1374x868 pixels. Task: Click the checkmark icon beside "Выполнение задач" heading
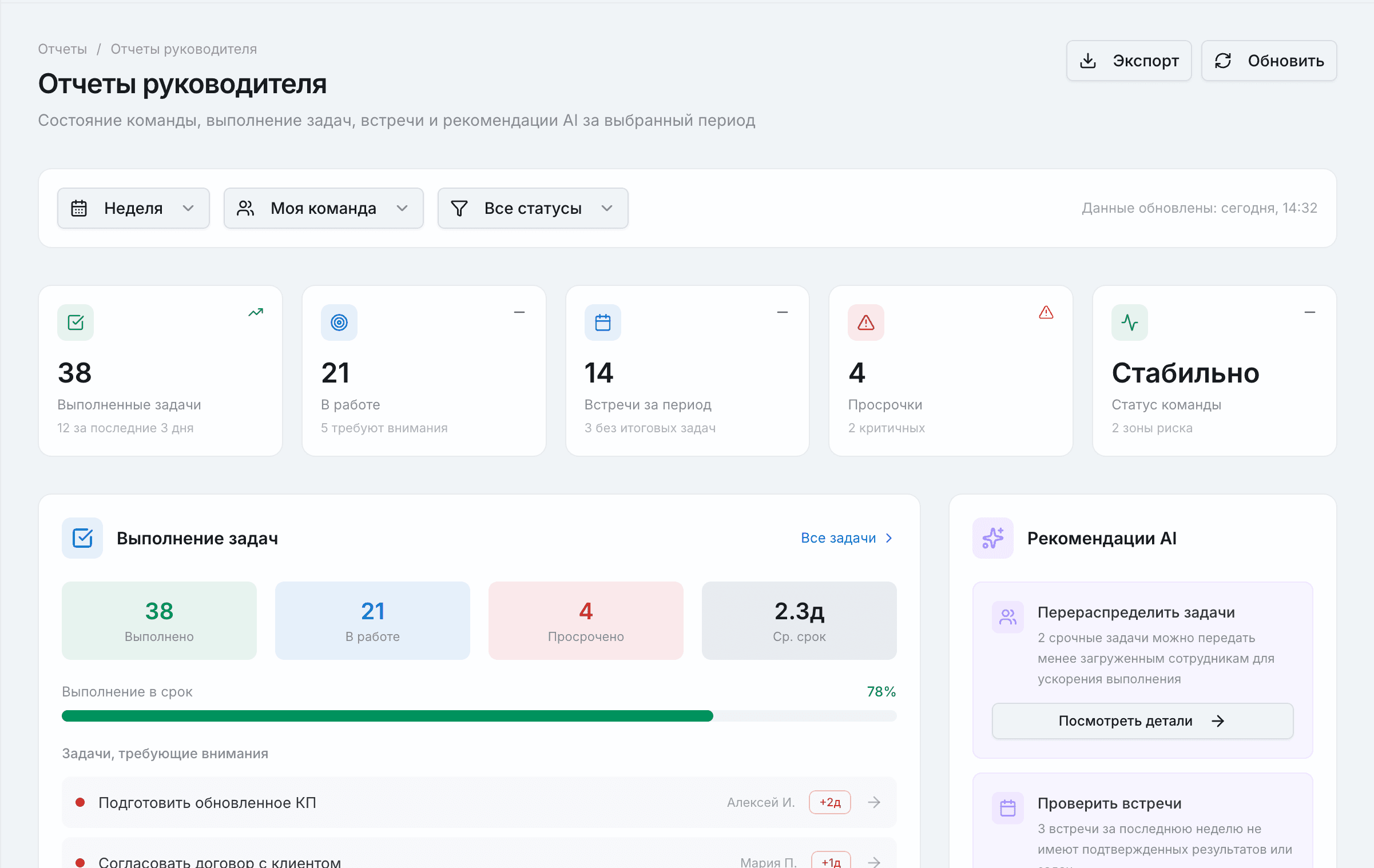82,537
